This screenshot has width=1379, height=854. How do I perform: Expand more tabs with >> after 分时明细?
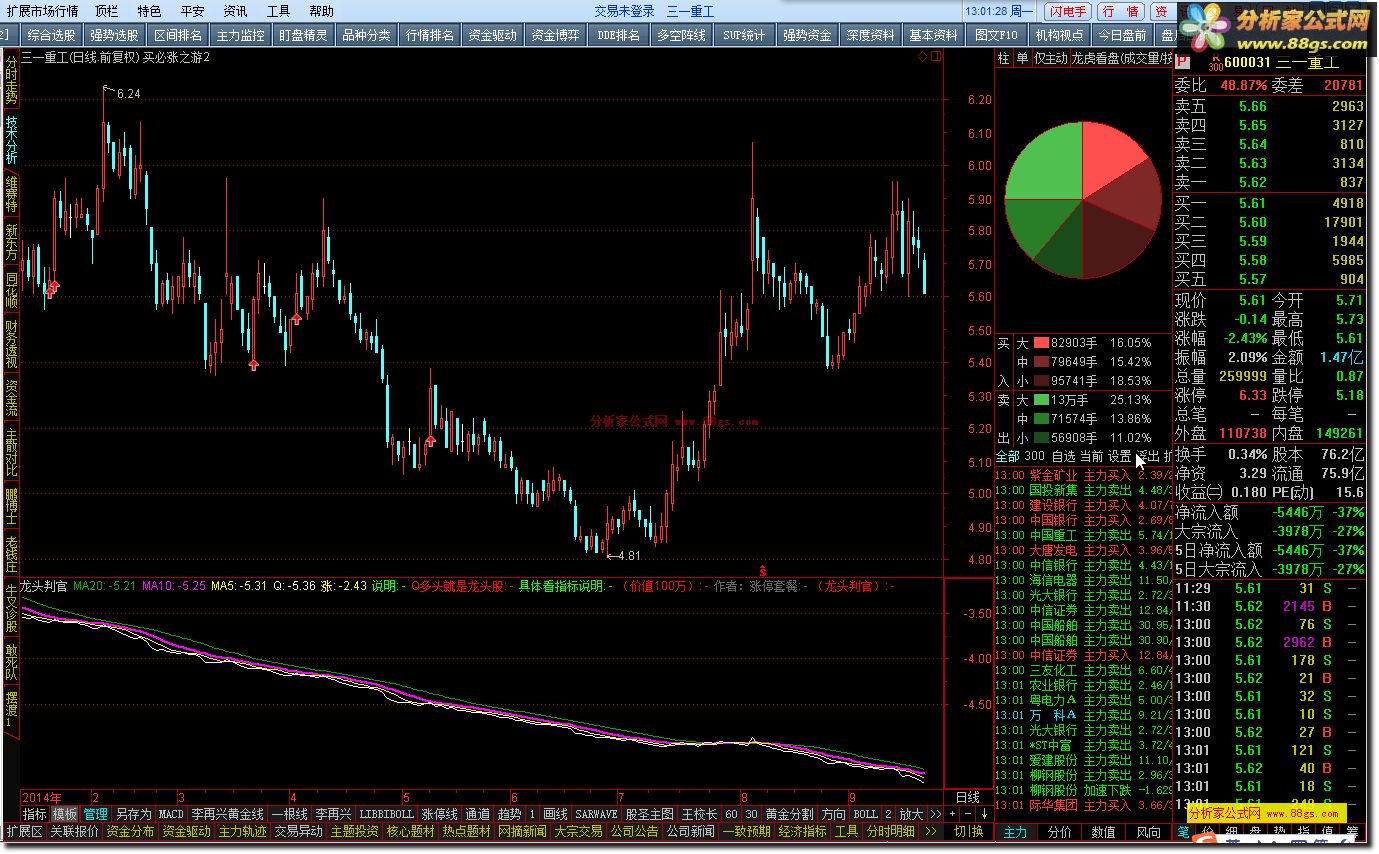[930, 831]
